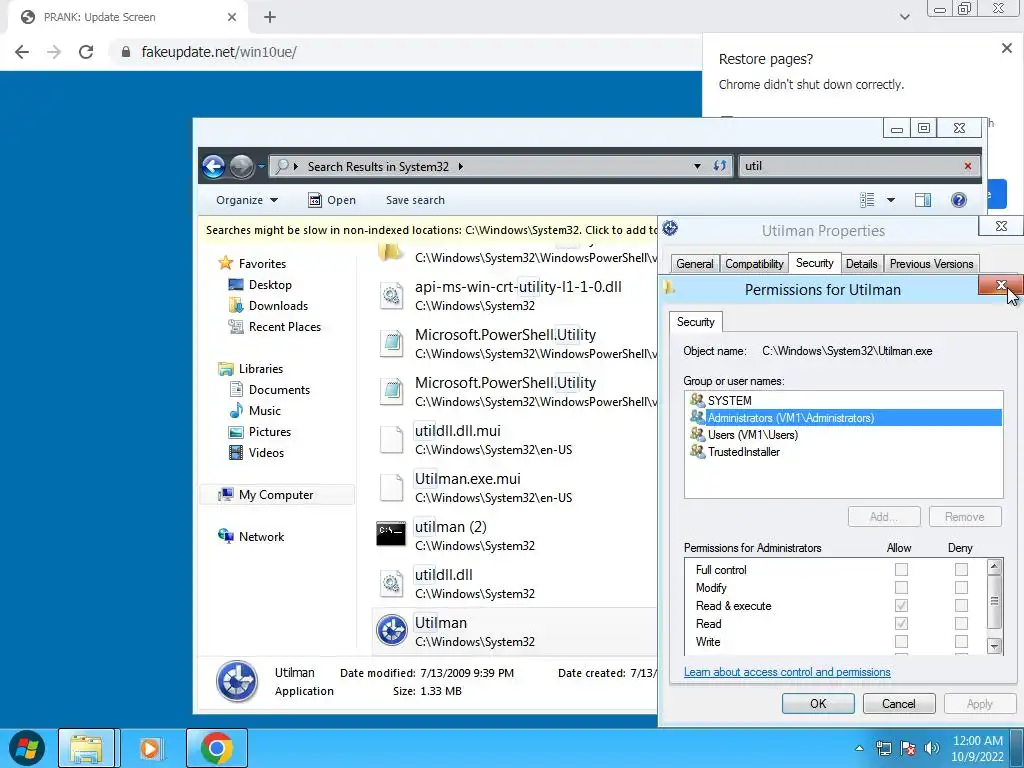Switch to Compatibility tab
This screenshot has width=1024, height=768.
click(754, 264)
